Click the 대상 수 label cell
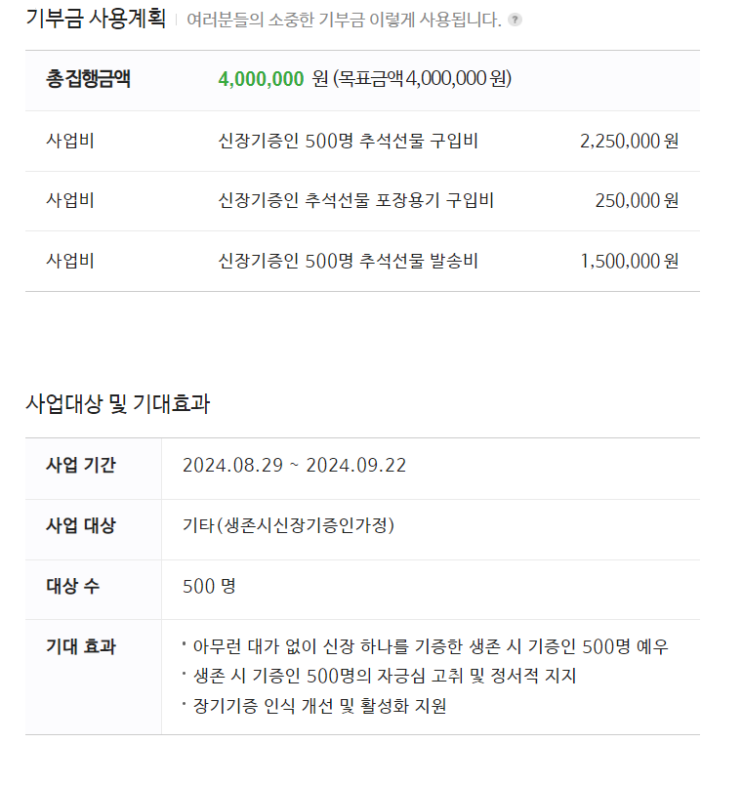743x785 pixels. coord(93,589)
